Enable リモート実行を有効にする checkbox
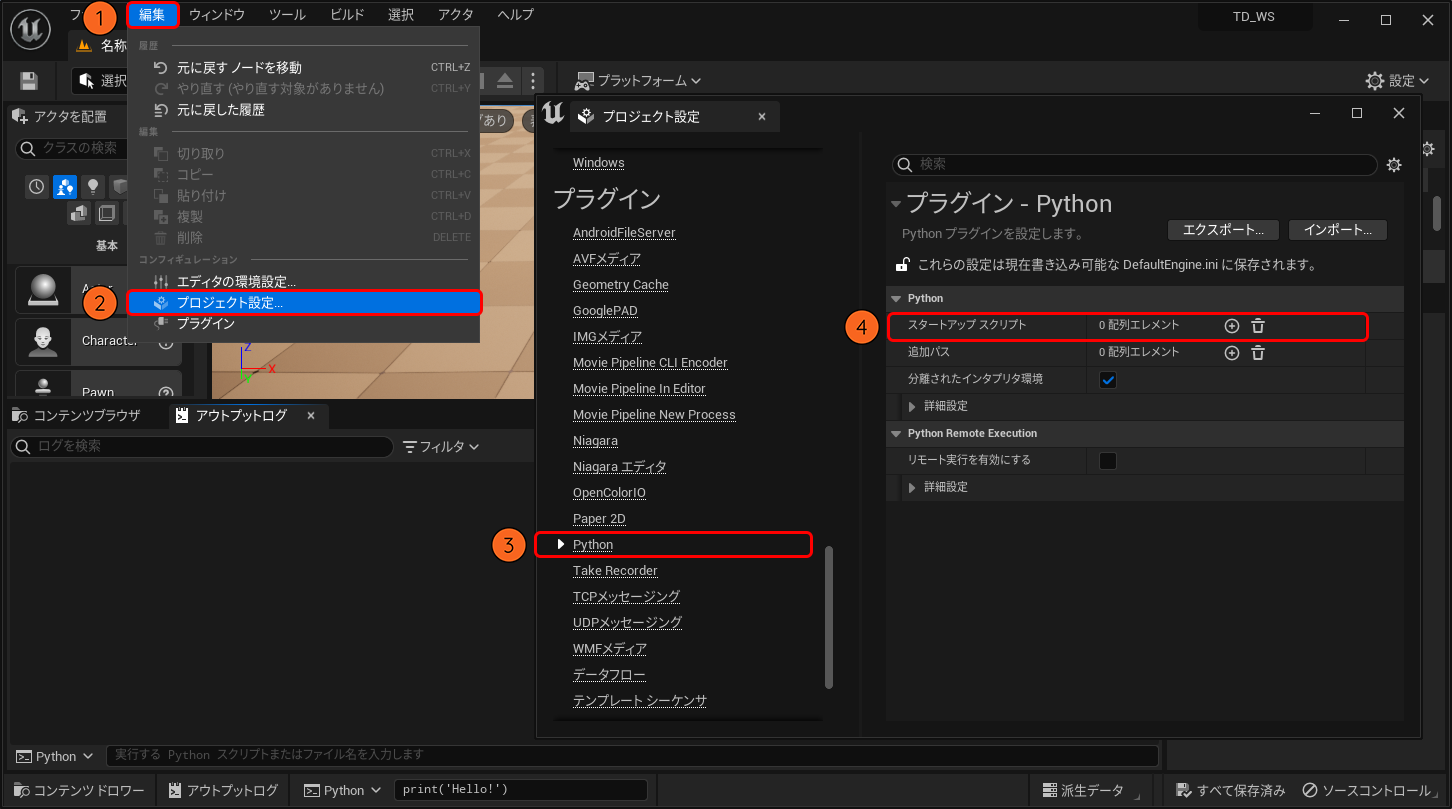 [x=1108, y=461]
